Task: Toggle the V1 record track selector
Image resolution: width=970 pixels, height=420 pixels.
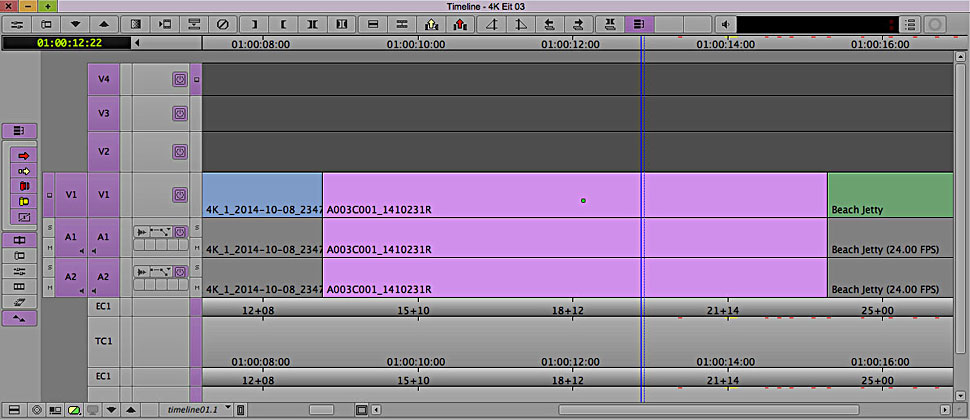Action: pos(103,195)
